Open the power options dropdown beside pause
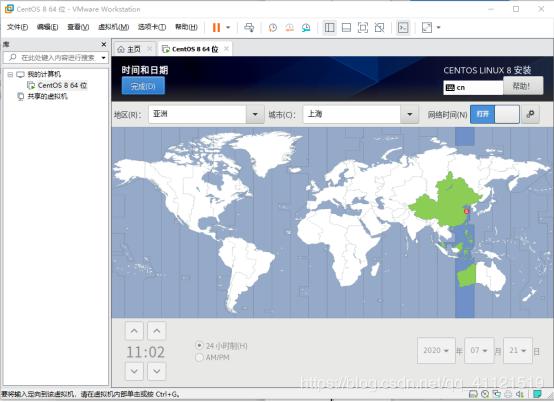This screenshot has width=554, height=402. pyautogui.click(x=228, y=28)
